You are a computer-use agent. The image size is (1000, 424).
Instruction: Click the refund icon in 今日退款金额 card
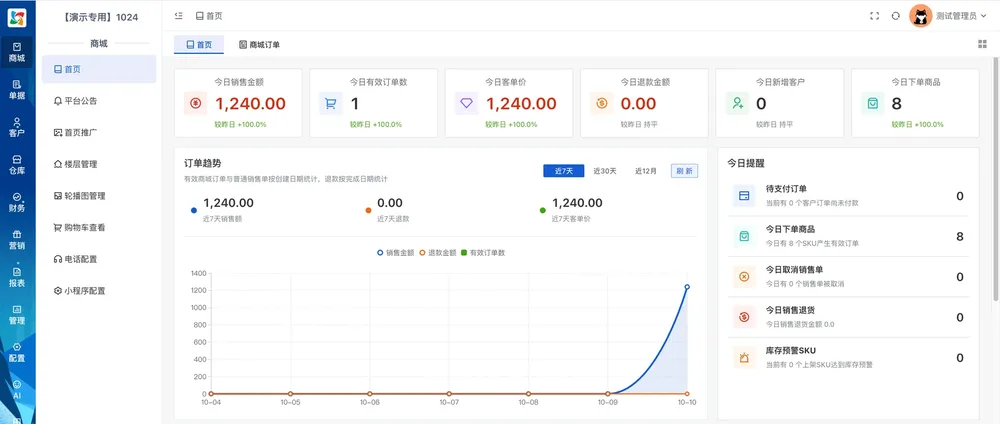click(x=601, y=103)
